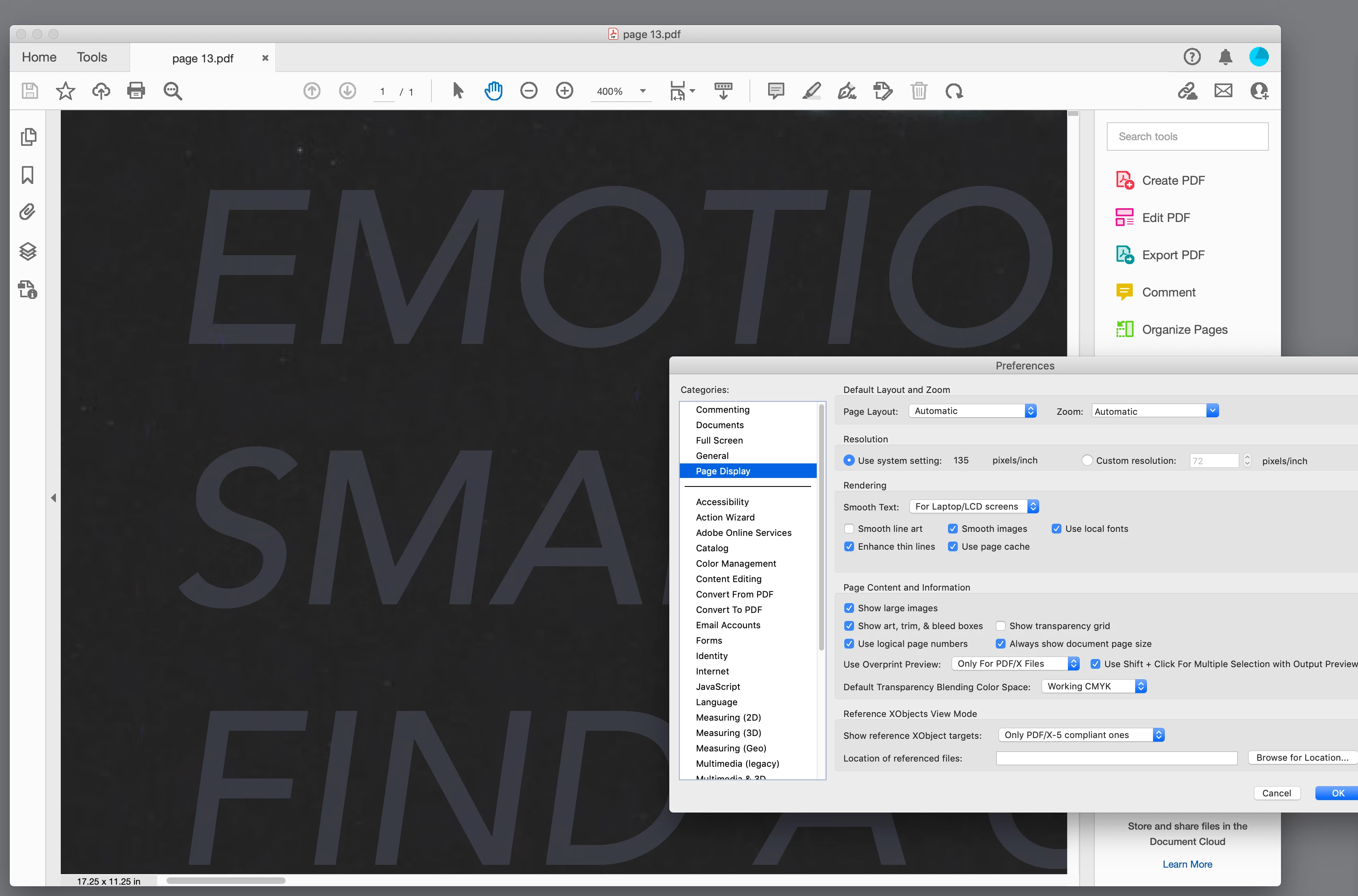Select Color Management category
The height and width of the screenshot is (896, 1358).
point(736,563)
